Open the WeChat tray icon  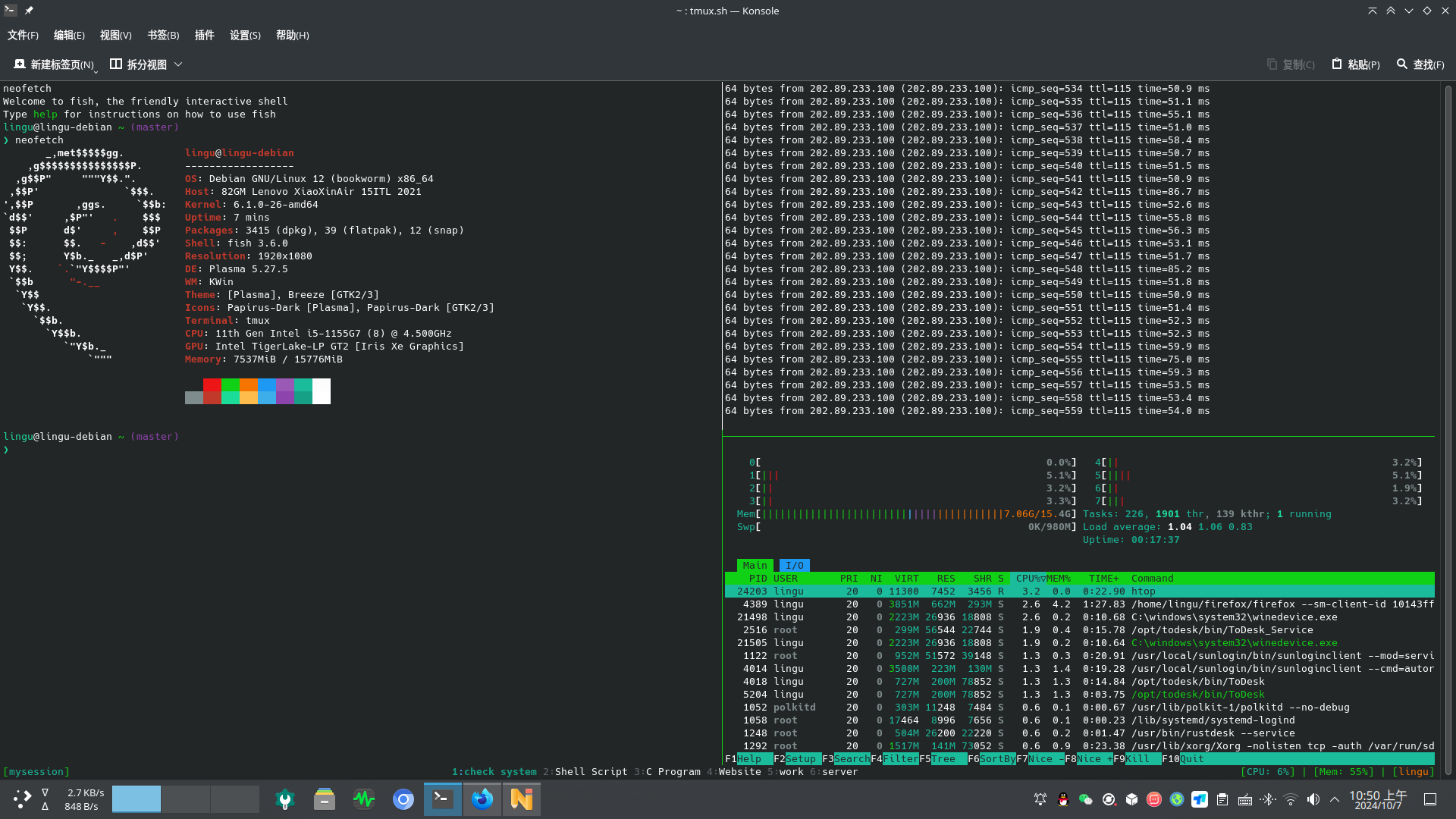coord(1086,799)
